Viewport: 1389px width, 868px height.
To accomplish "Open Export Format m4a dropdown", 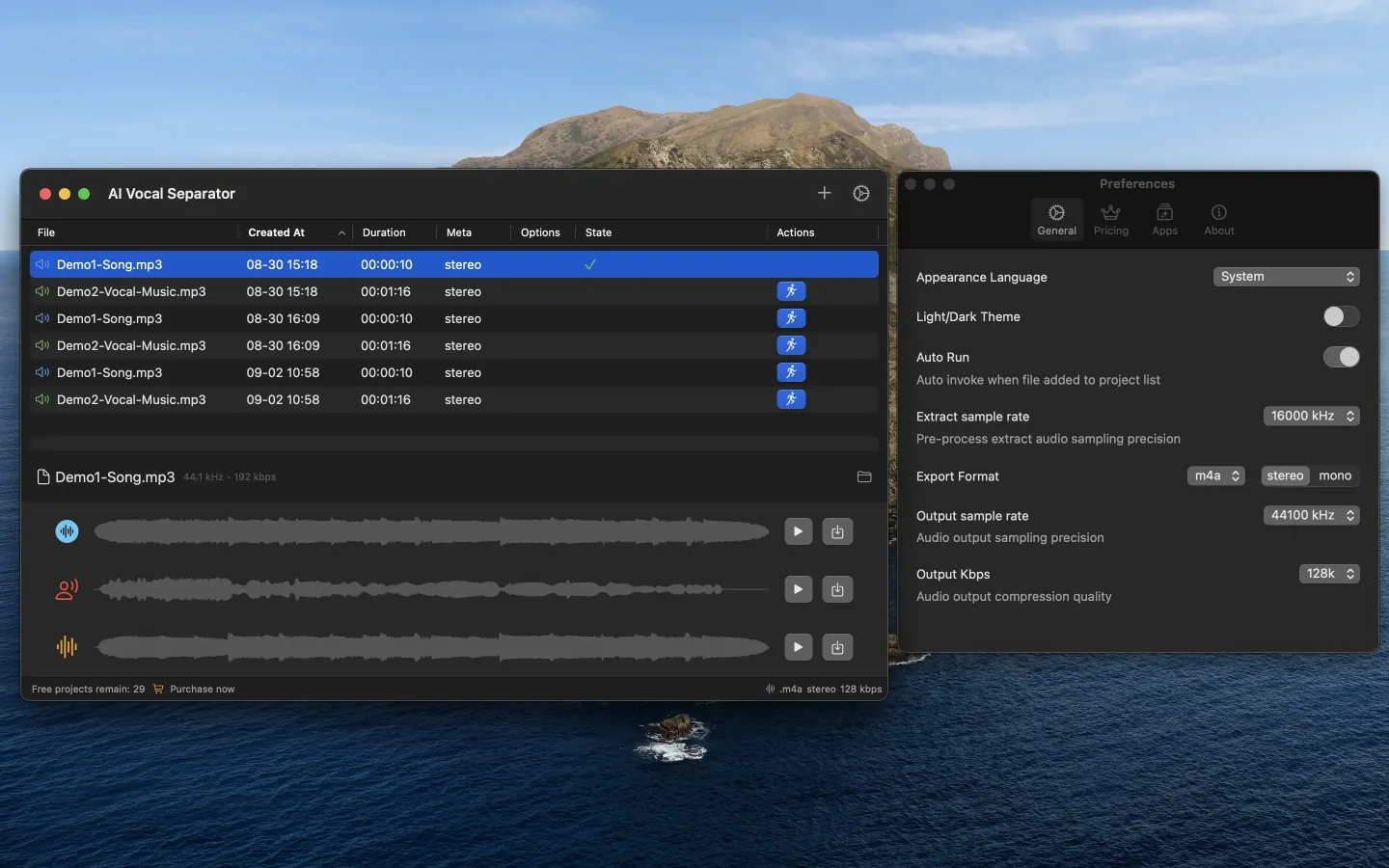I will pyautogui.click(x=1215, y=475).
